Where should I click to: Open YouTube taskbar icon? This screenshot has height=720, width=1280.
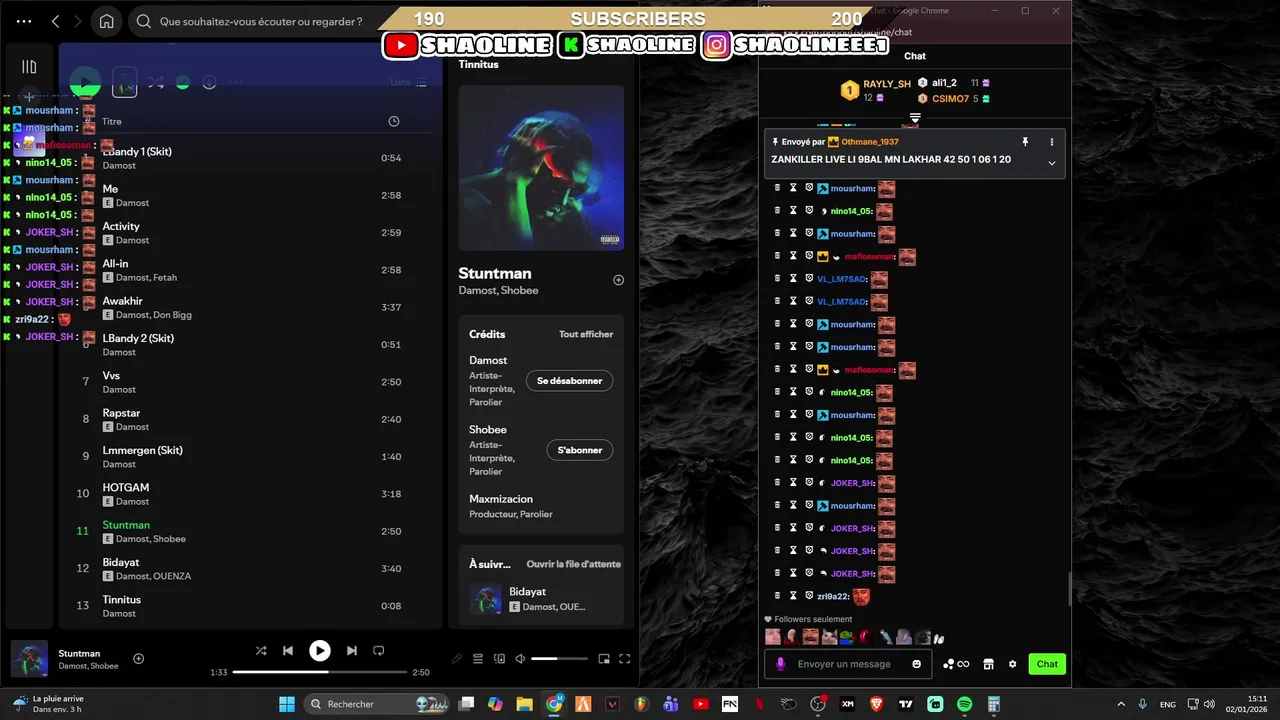tap(701, 704)
